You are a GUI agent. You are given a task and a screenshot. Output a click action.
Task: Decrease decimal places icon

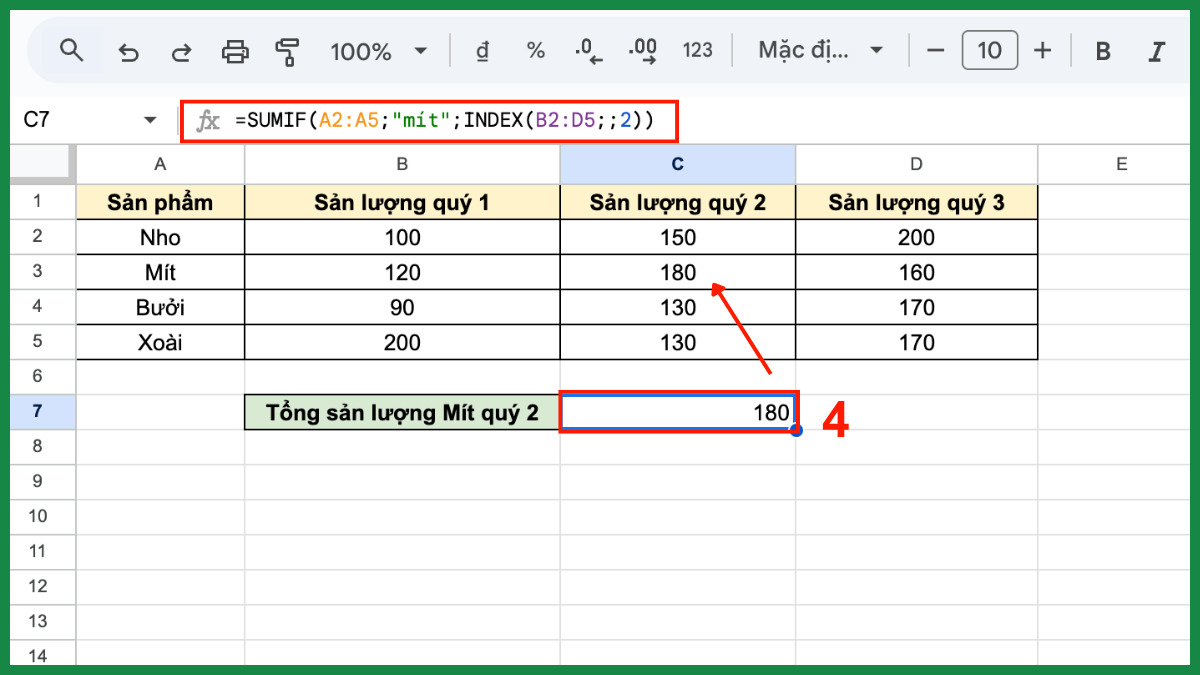(589, 51)
